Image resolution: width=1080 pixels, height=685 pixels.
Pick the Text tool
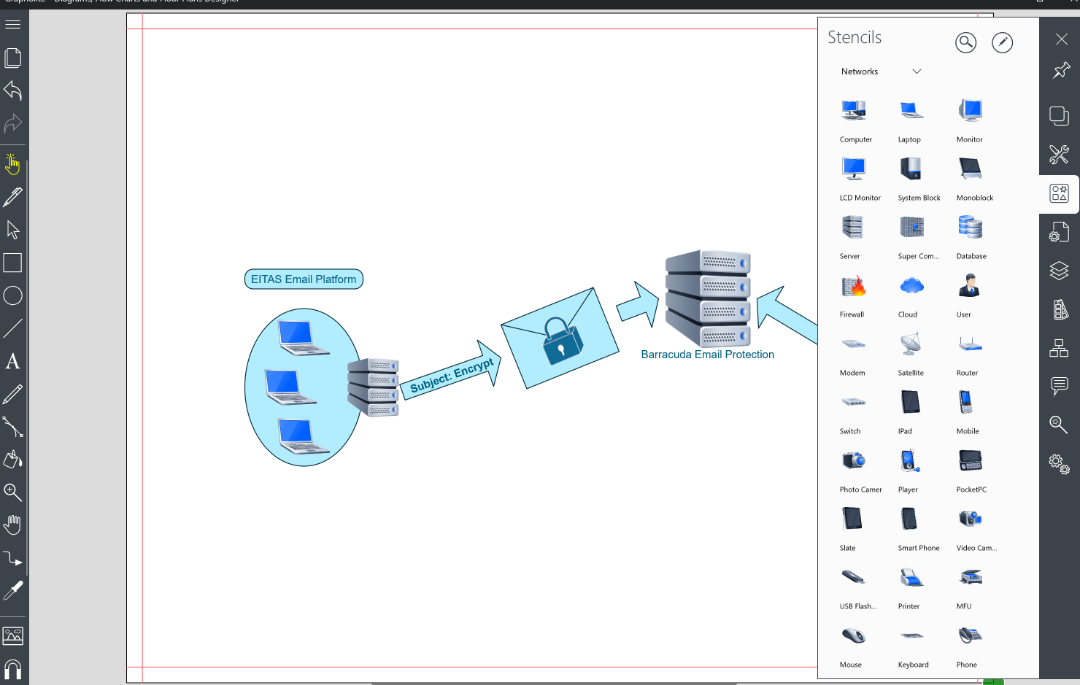click(13, 361)
